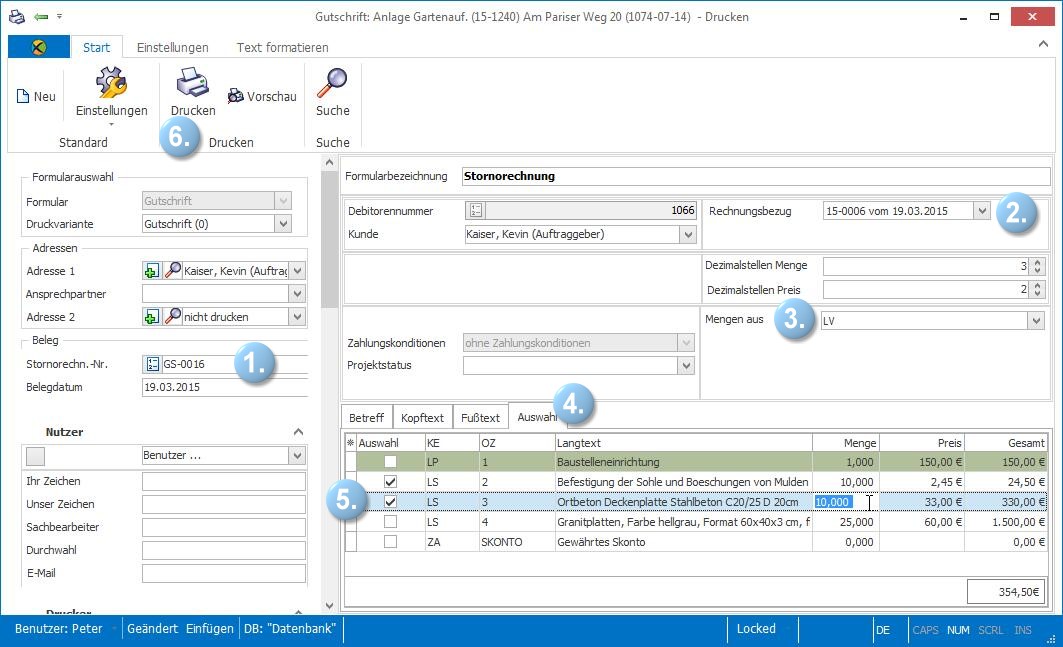Switch to the Fußtext tab
Screen dimensions: 1063x647
point(480,418)
